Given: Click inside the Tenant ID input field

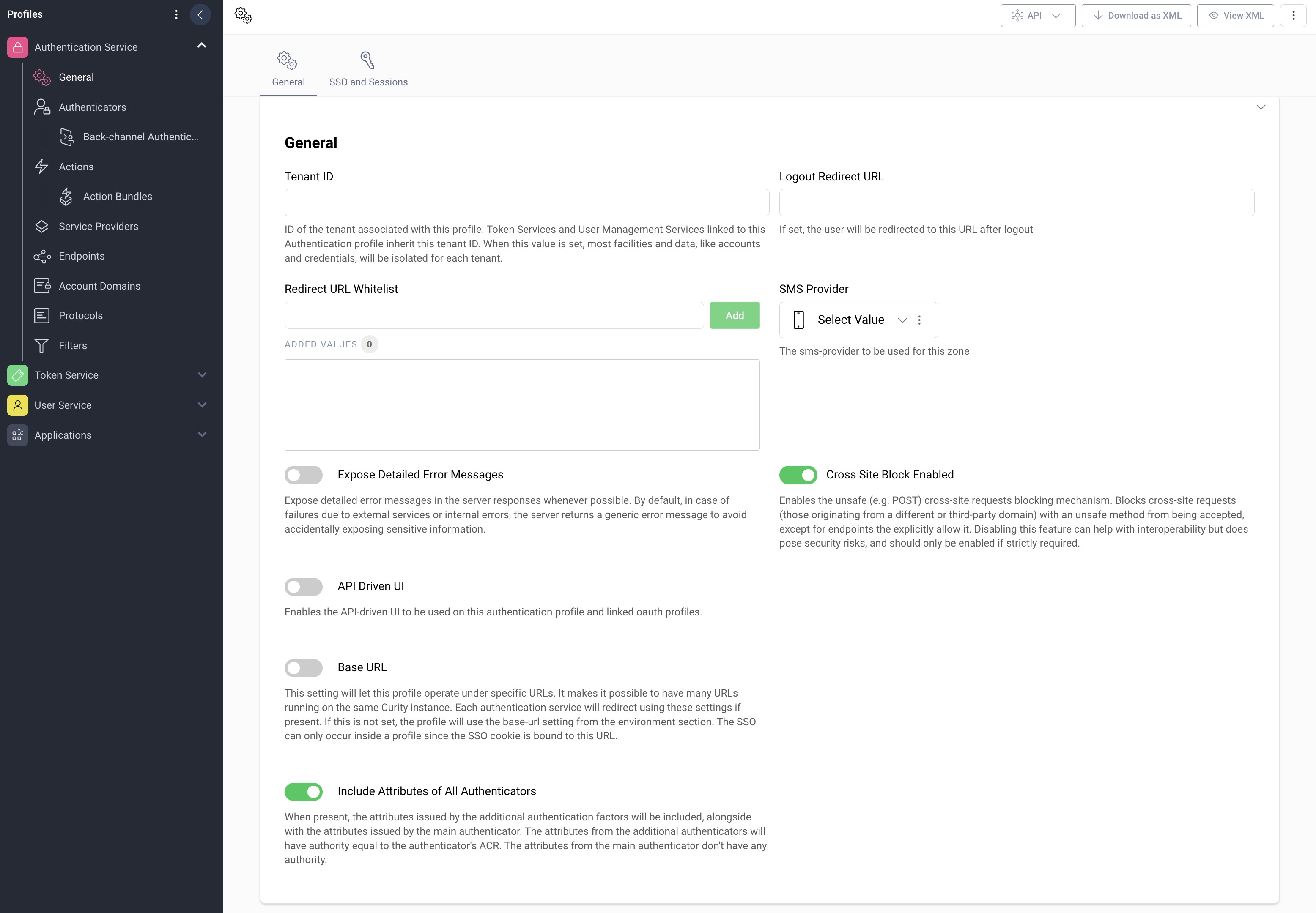Looking at the screenshot, I should click(x=526, y=202).
